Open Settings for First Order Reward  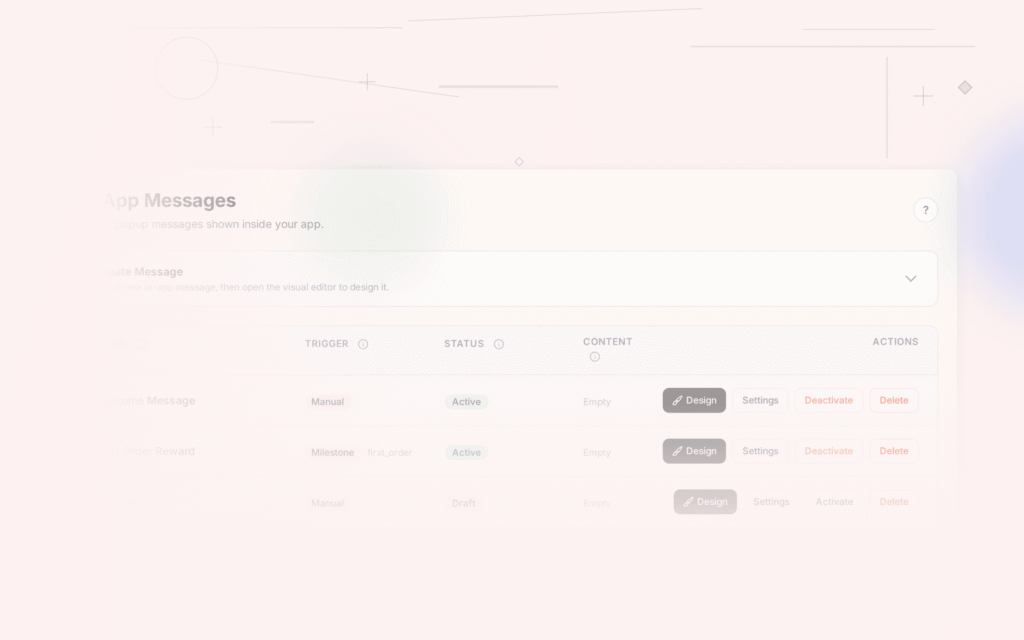click(x=760, y=451)
